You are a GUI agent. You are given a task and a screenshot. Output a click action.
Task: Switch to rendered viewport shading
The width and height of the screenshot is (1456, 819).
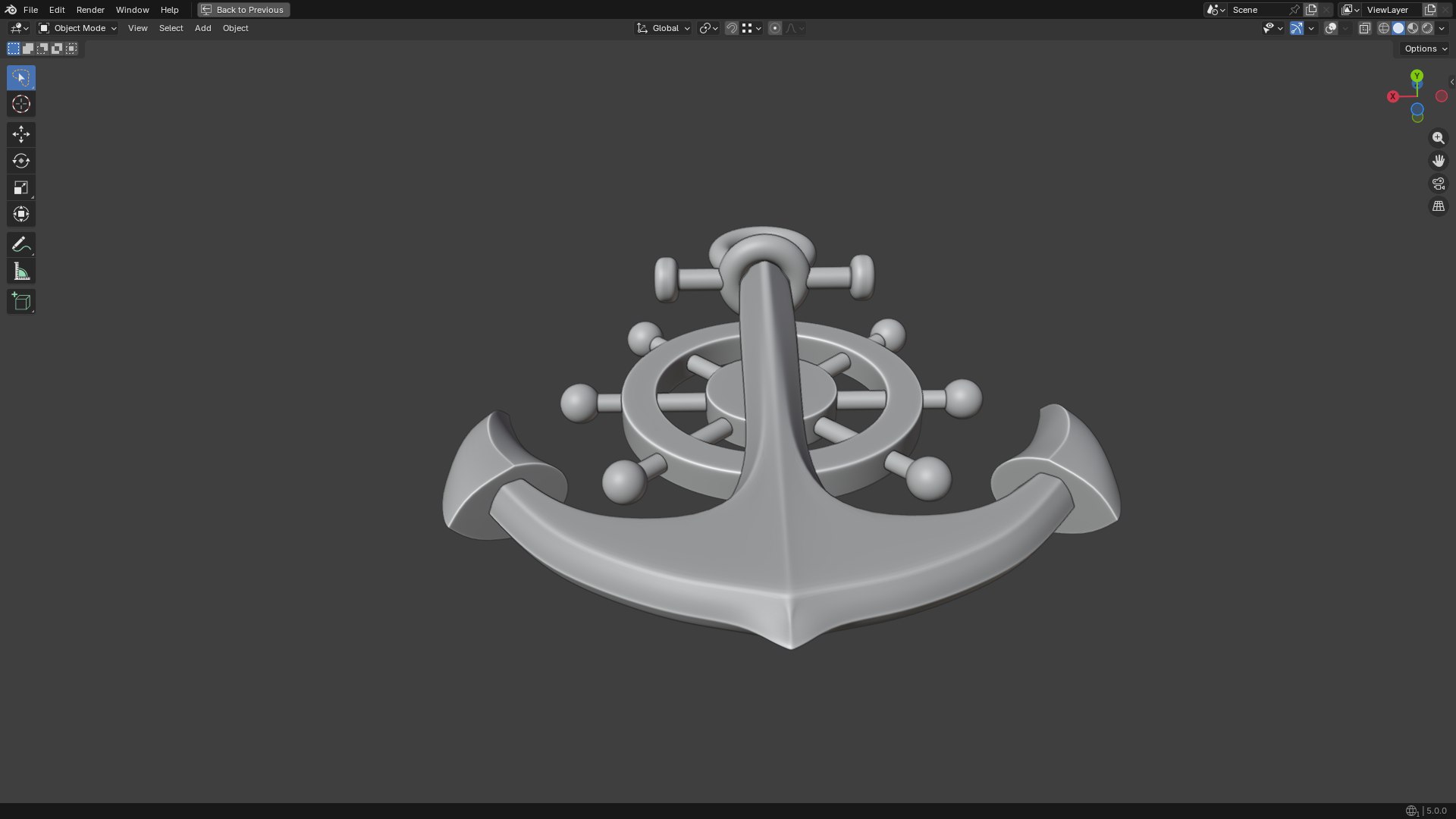point(1427,28)
